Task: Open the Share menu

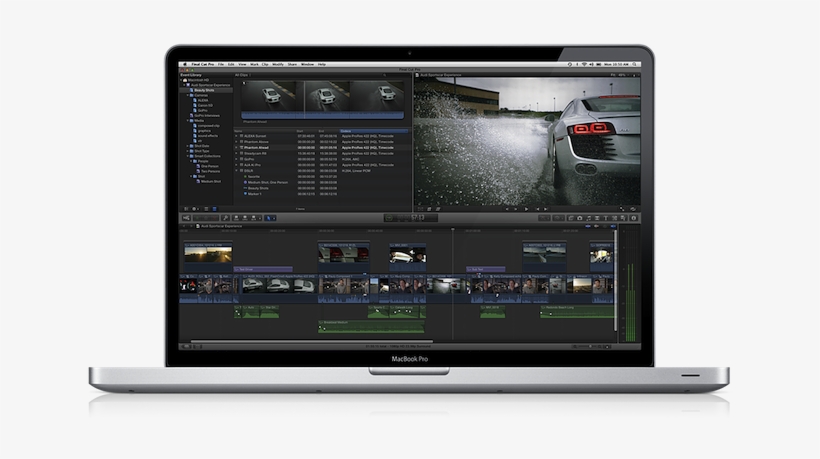Action: pos(292,64)
